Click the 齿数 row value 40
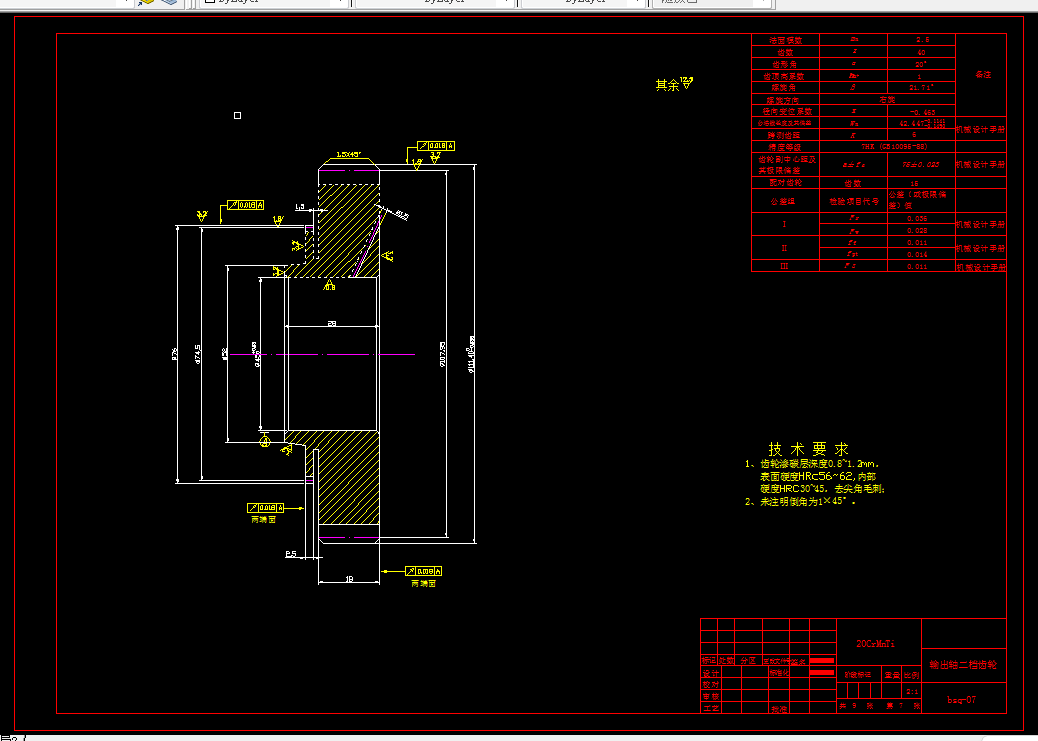The height and width of the screenshot is (741, 1038). pos(921,52)
